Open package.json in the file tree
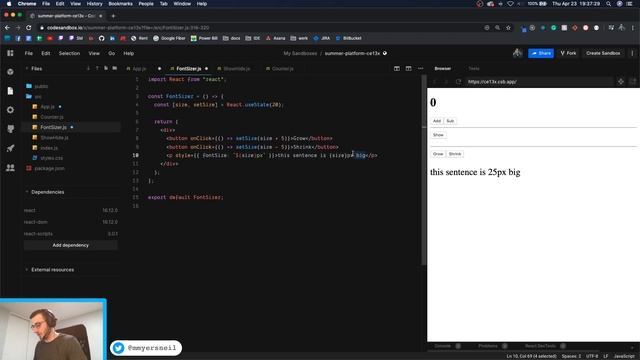The image size is (640, 360). (x=49, y=168)
